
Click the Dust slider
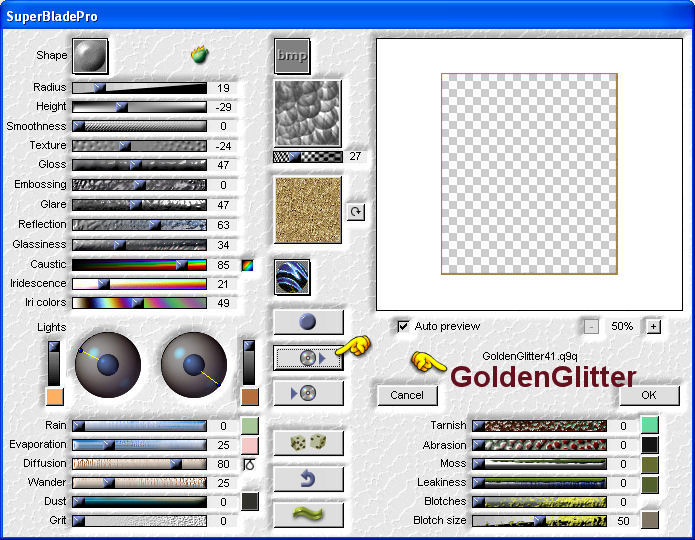[x=139, y=502]
